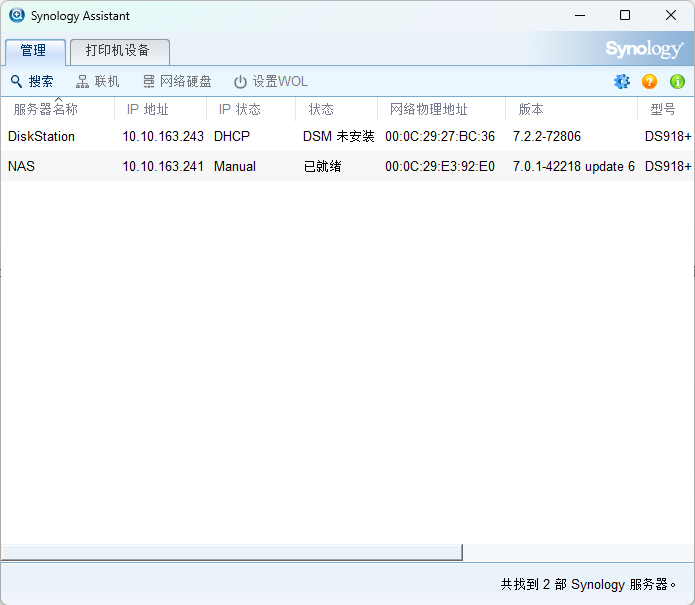Maximize the Synology Assistant window
The image size is (695, 605).
(625, 16)
